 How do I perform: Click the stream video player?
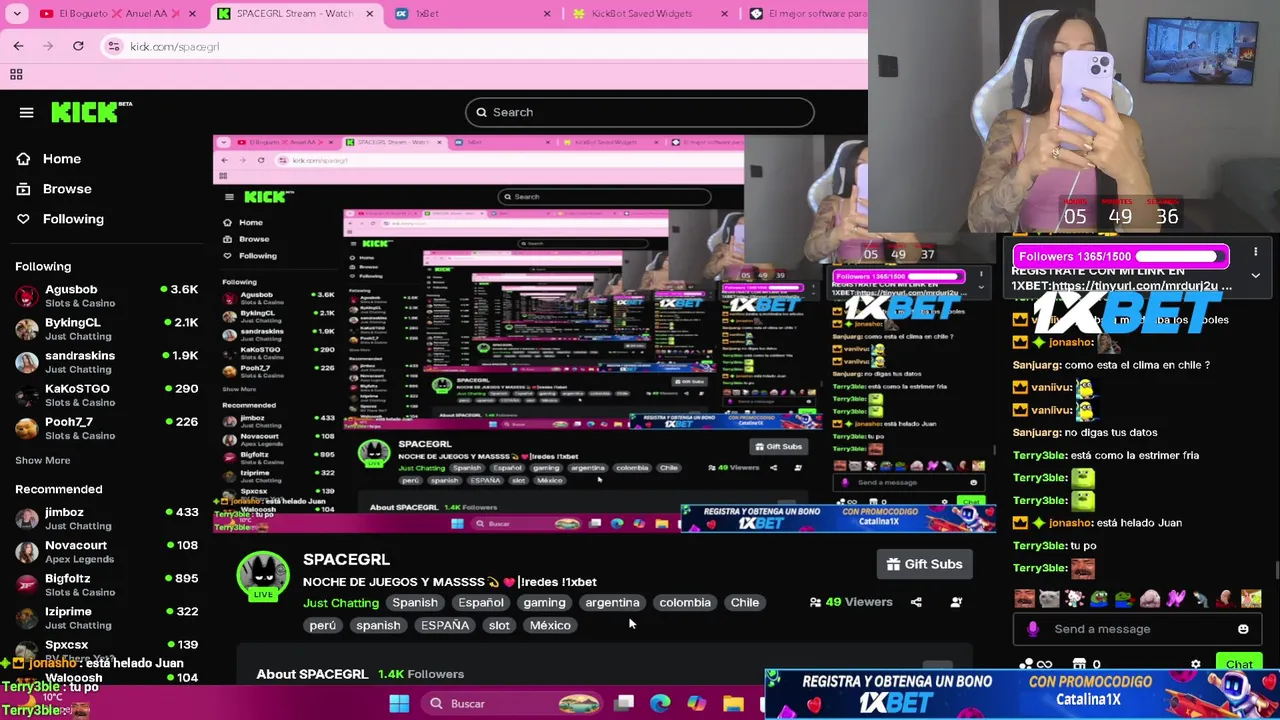click(604, 334)
